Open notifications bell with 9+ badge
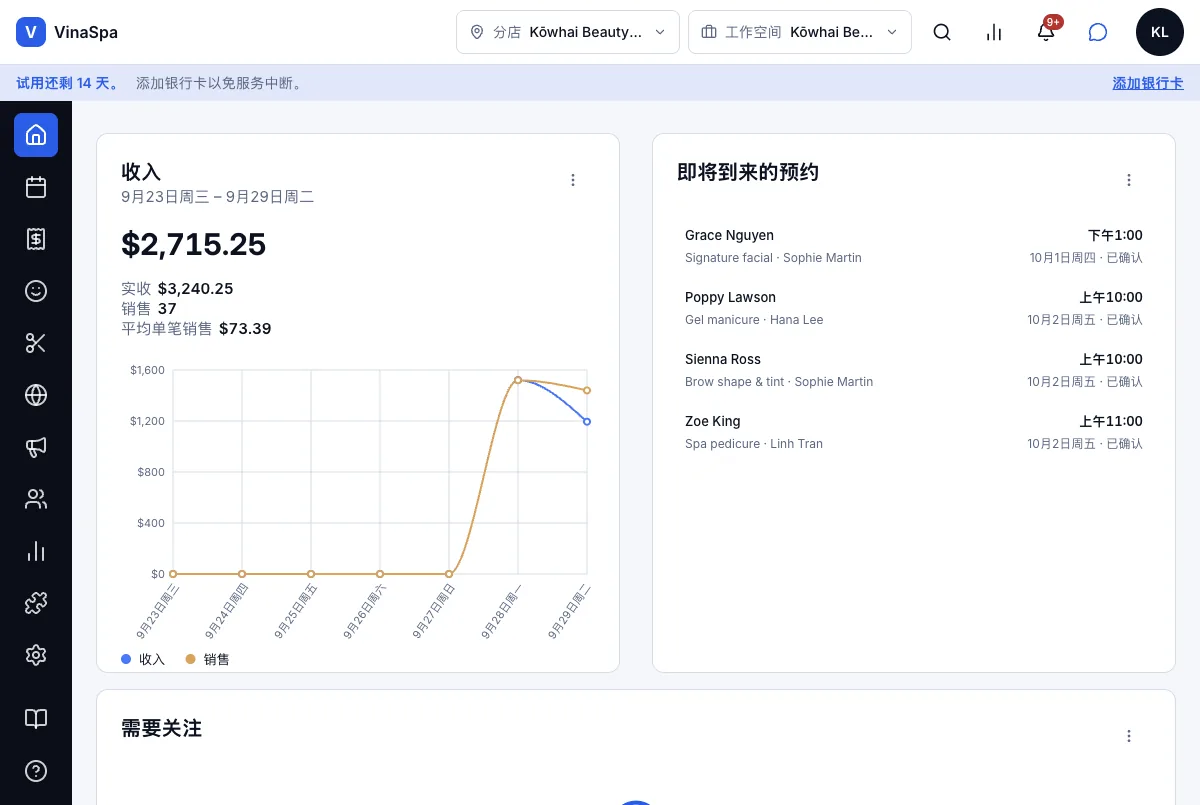 click(x=1046, y=32)
